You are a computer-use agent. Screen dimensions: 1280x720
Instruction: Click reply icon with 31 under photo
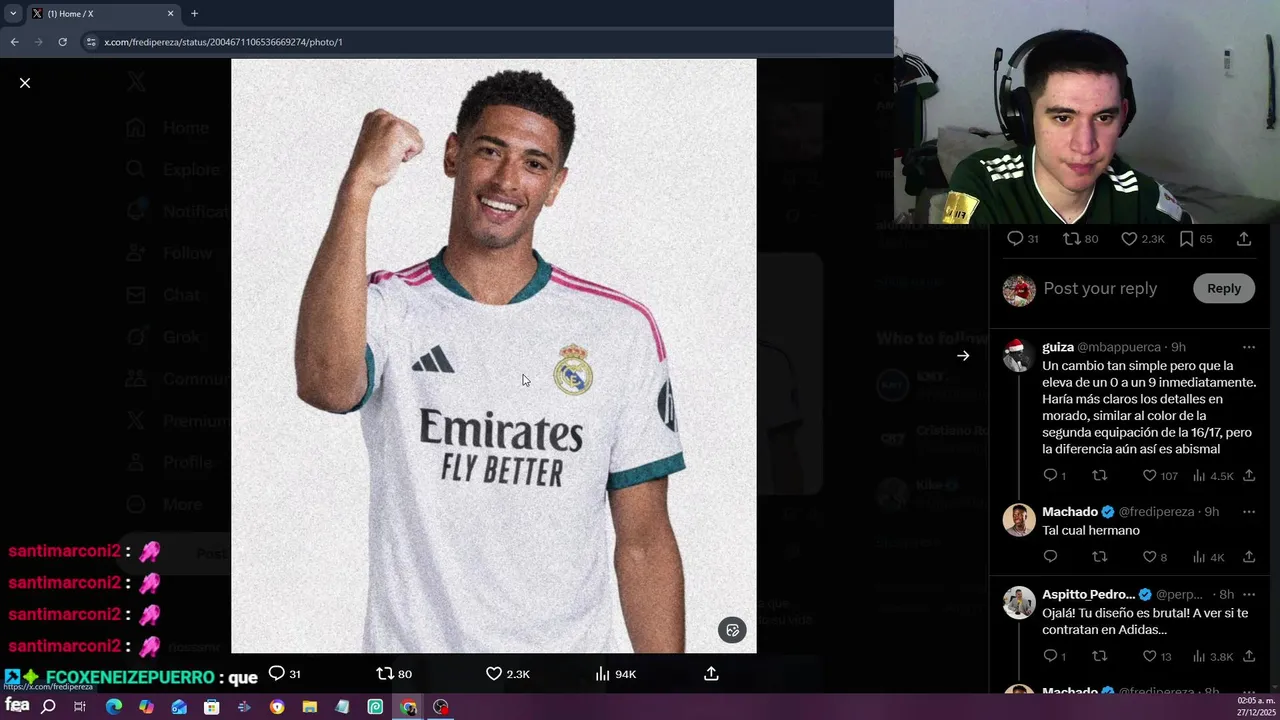tap(285, 674)
